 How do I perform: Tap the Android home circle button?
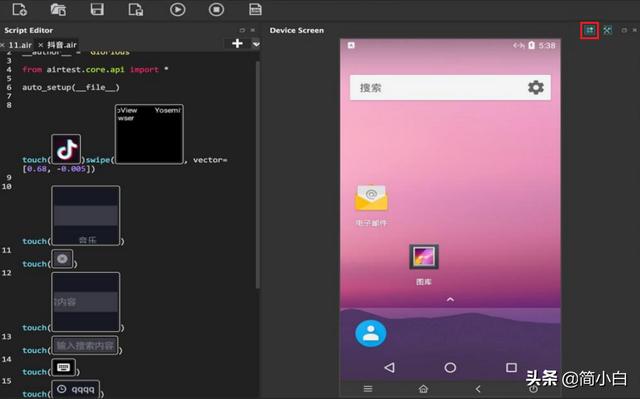pyautogui.click(x=450, y=368)
